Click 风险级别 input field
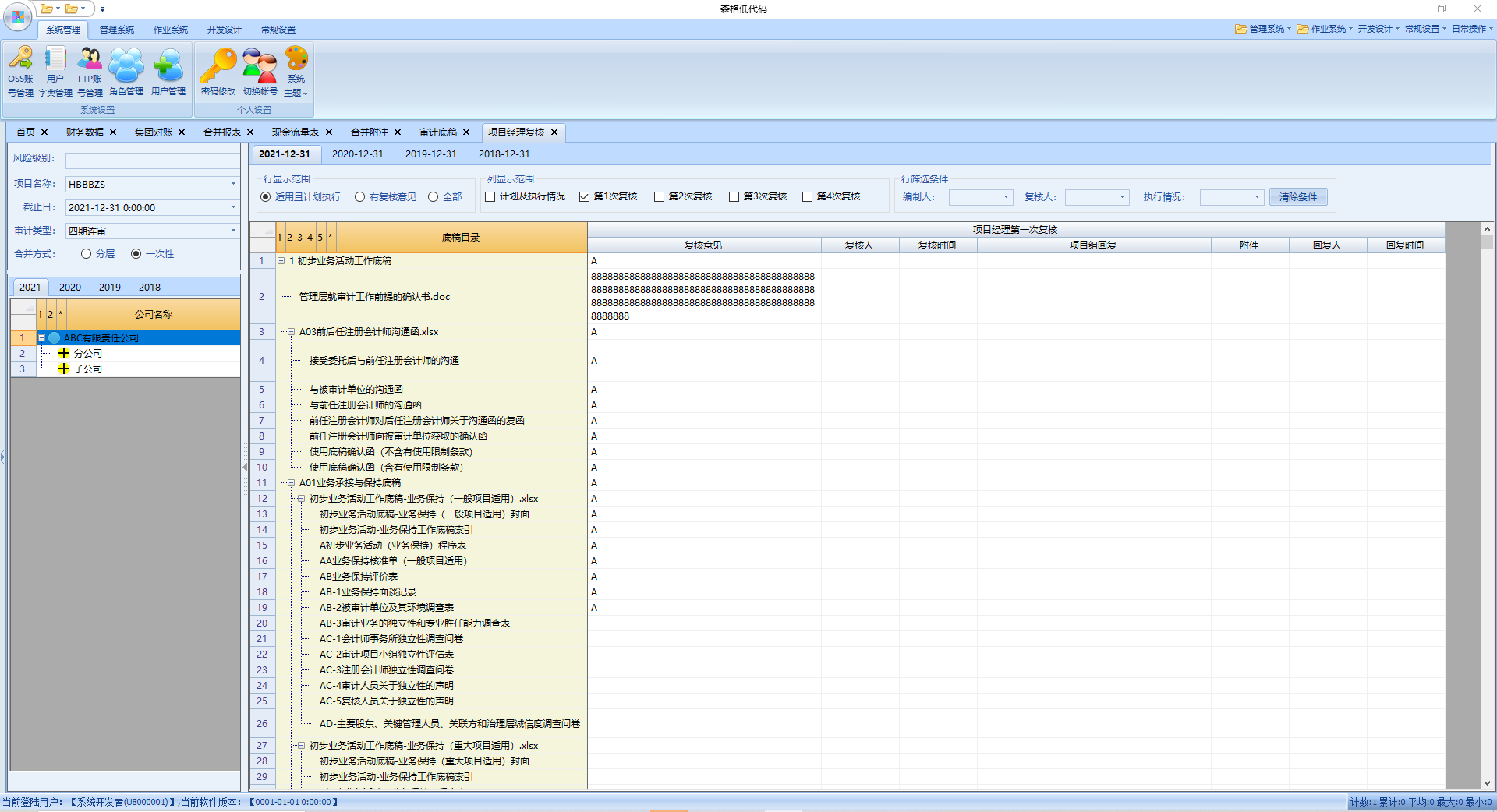The width and height of the screenshot is (1497, 812). [152, 161]
